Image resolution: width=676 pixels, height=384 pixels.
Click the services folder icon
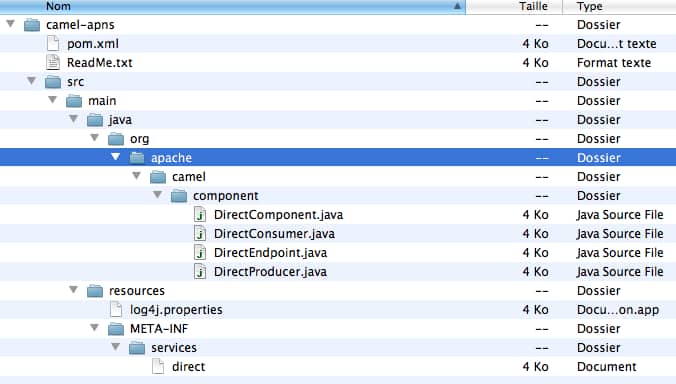click(x=137, y=348)
